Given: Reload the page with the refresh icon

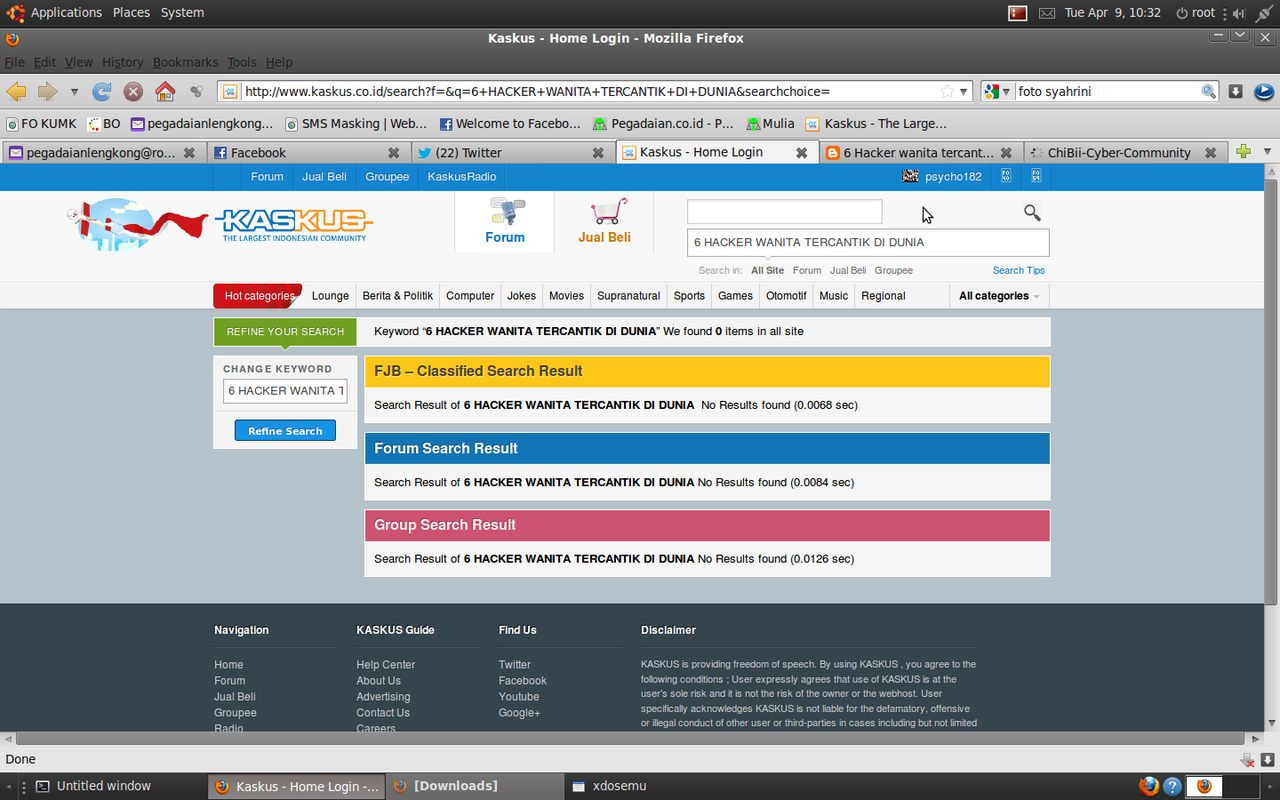Looking at the screenshot, I should click(x=101, y=91).
